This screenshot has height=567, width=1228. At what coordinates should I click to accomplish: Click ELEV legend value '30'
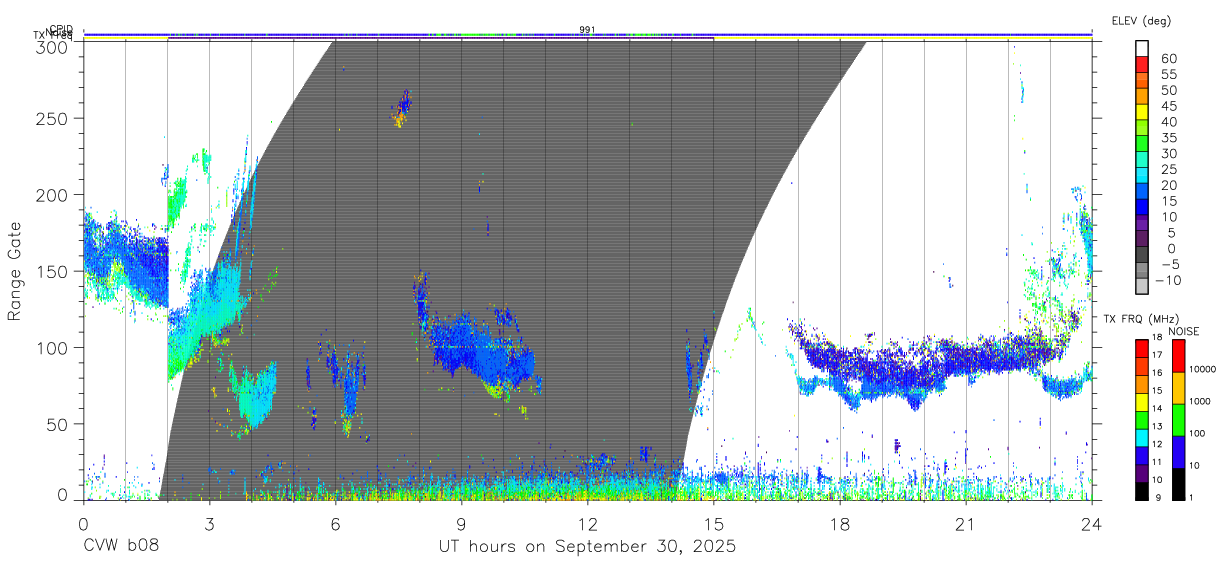1169,153
